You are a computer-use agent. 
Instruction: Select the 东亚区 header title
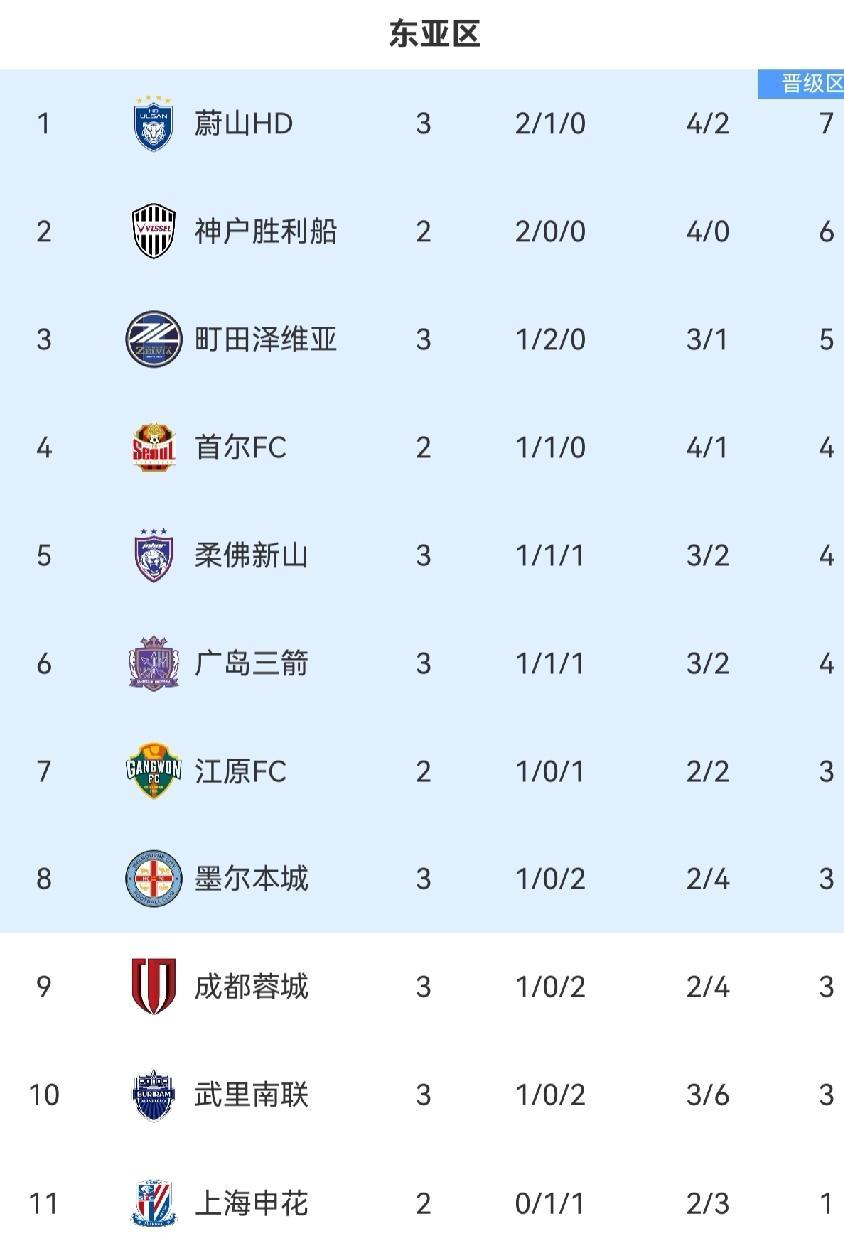click(434, 35)
